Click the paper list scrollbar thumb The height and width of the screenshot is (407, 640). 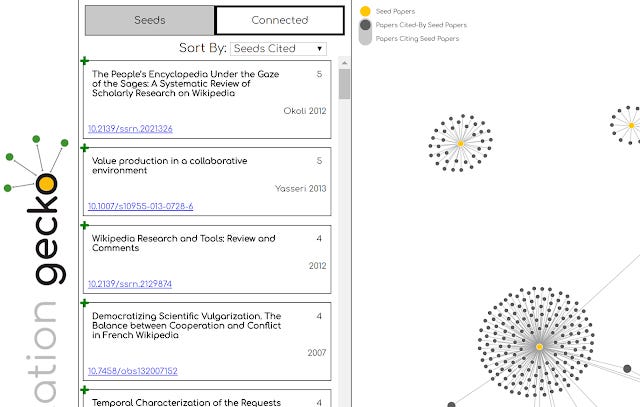(344, 84)
